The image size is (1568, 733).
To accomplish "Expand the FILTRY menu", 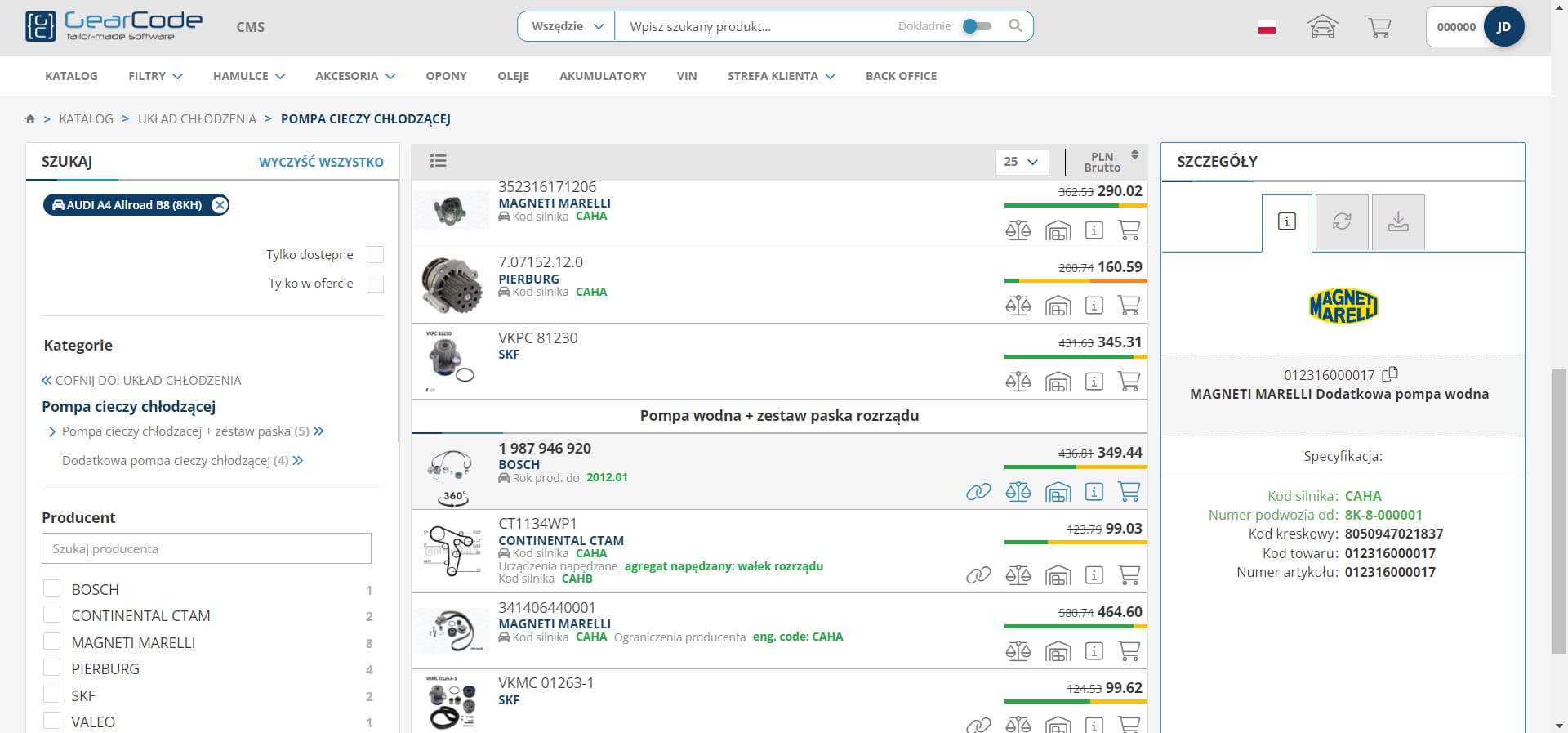I will (155, 76).
